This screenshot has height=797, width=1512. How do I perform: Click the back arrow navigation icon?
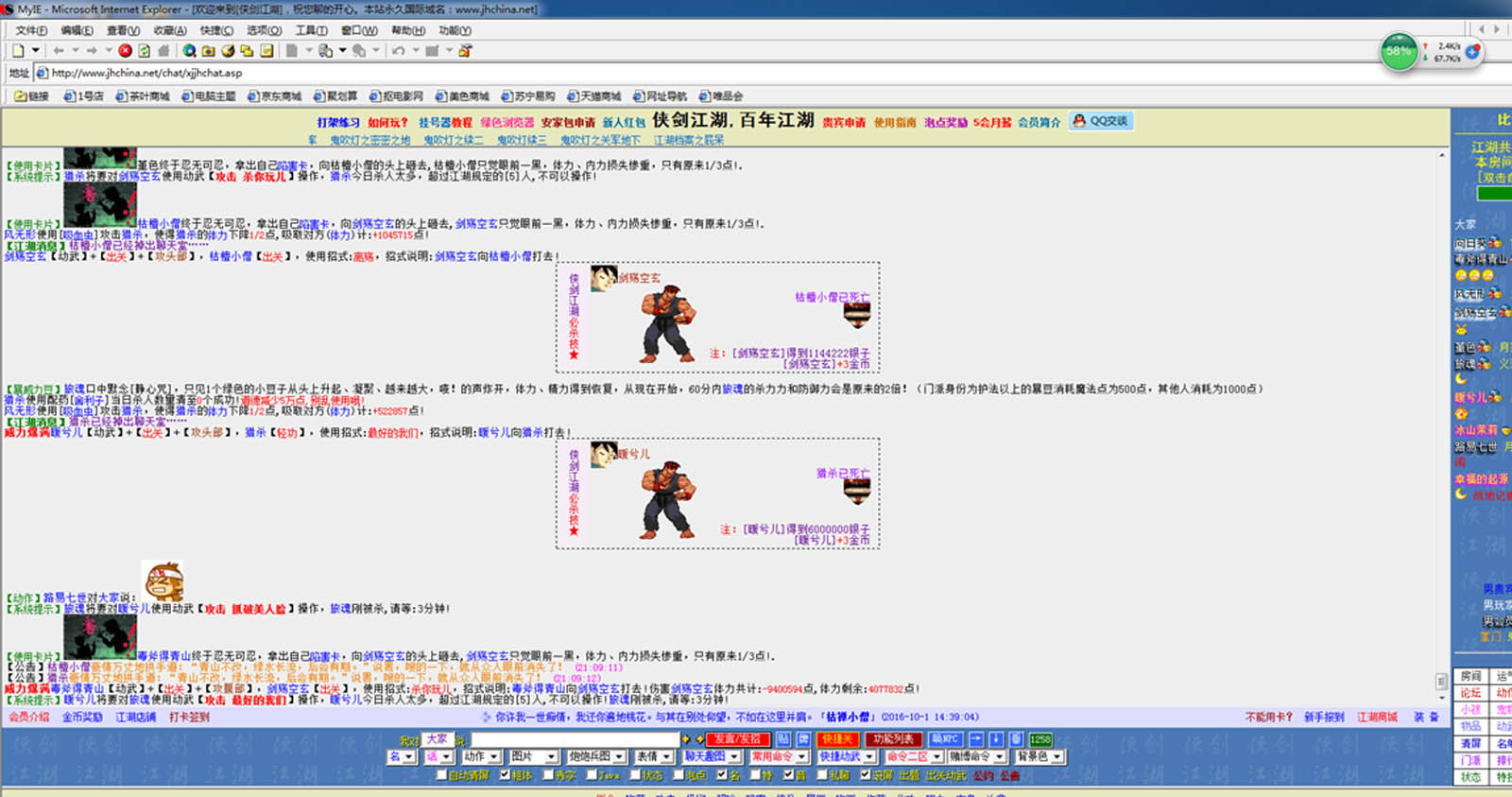click(59, 51)
